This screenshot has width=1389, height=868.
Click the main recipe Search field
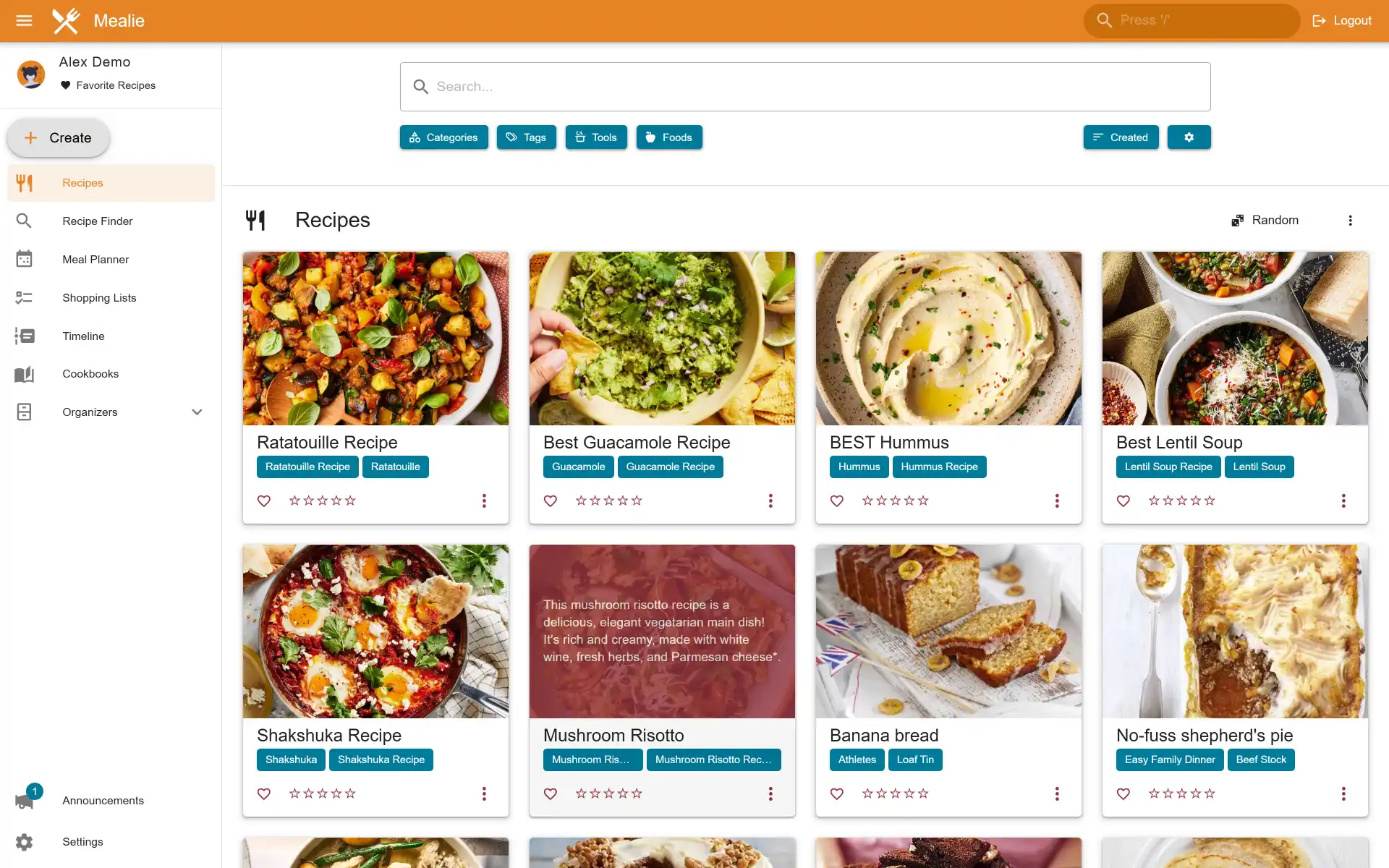click(x=805, y=87)
